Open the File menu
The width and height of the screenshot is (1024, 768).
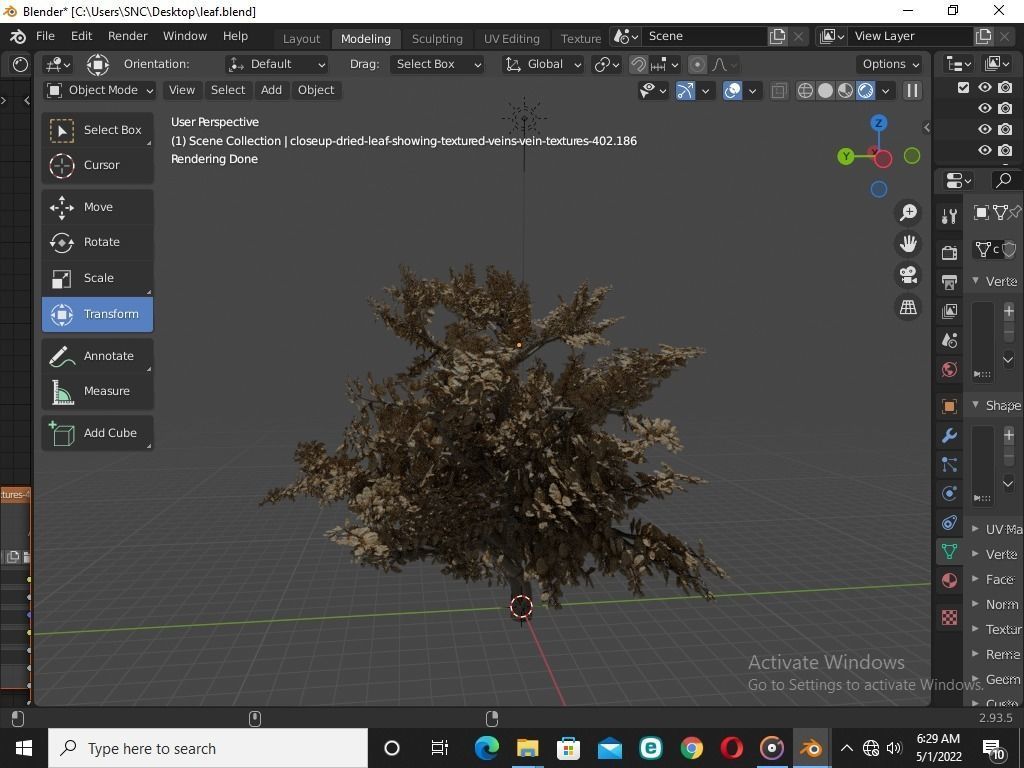pyautogui.click(x=45, y=36)
